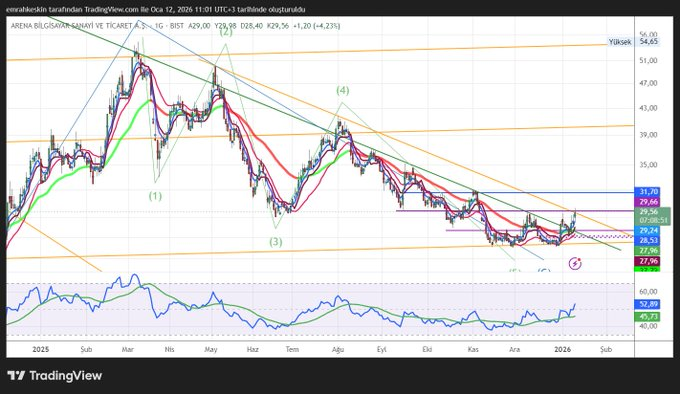This screenshot has width=680, height=394.
Task: Click the 40,00 RSI axis level
Action: click(648, 326)
